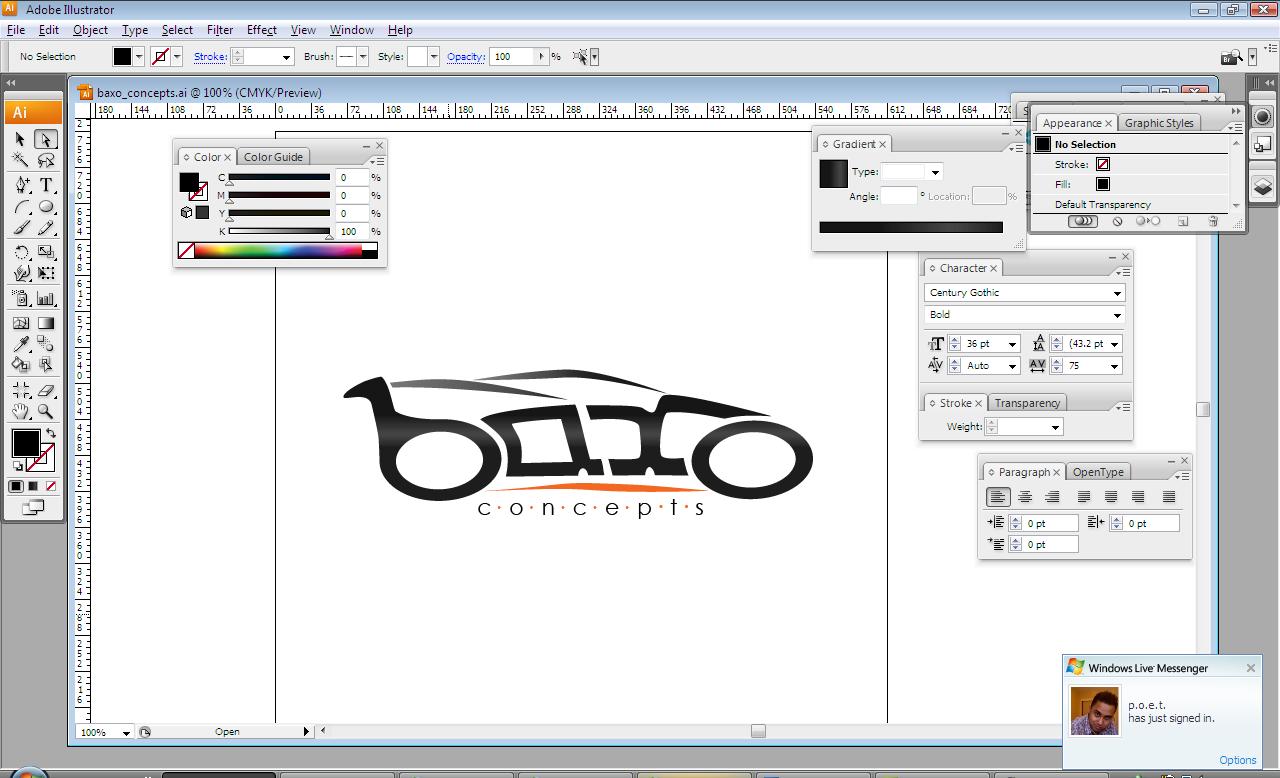Image resolution: width=1280 pixels, height=778 pixels.
Task: Open the Effect menu
Action: 261,30
